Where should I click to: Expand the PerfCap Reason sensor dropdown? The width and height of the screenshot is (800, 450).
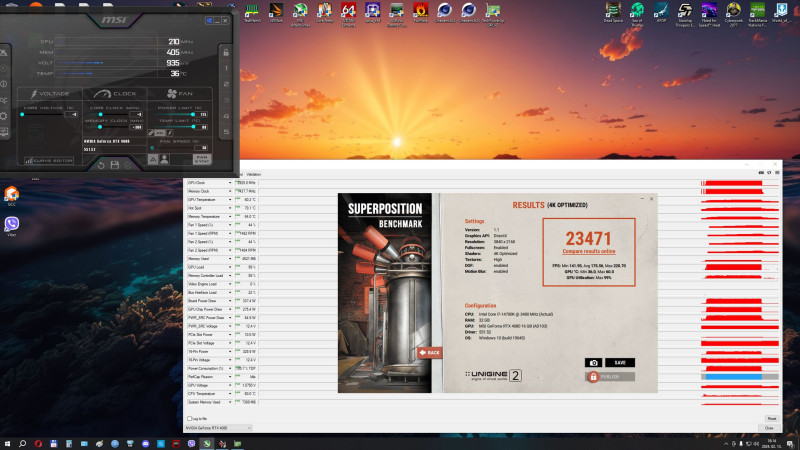click(230, 377)
